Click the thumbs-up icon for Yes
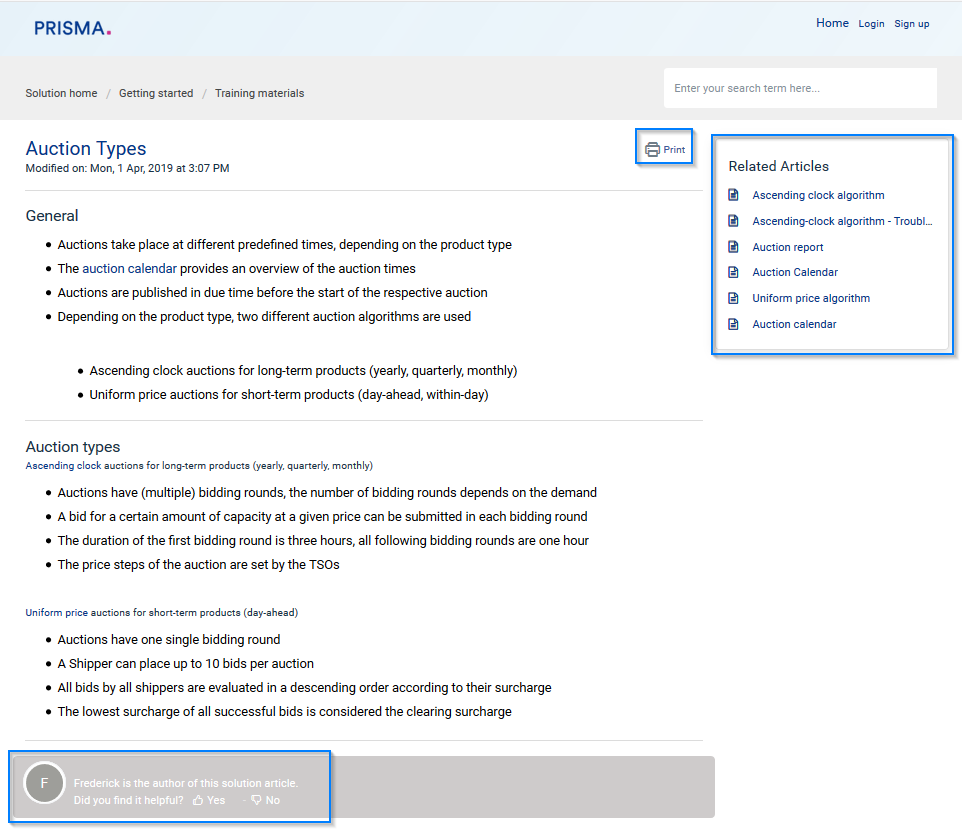Viewport: 962px width, 834px height. tap(198, 800)
